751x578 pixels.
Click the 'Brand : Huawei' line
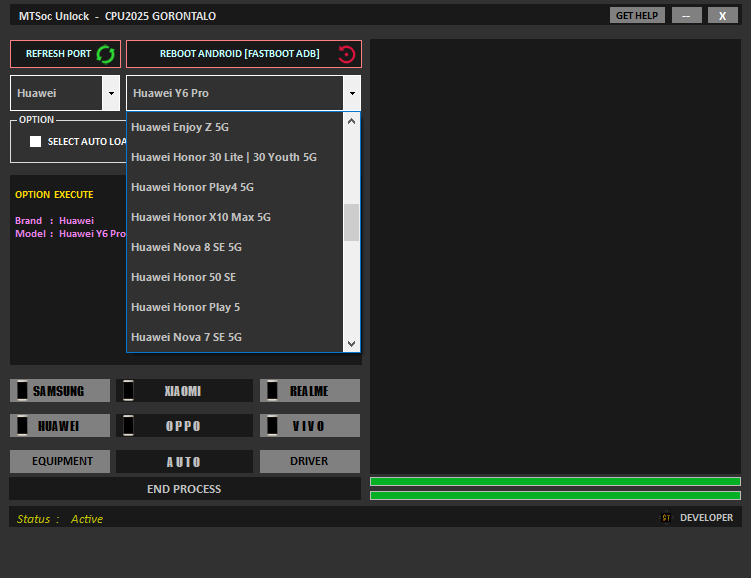(x=55, y=221)
